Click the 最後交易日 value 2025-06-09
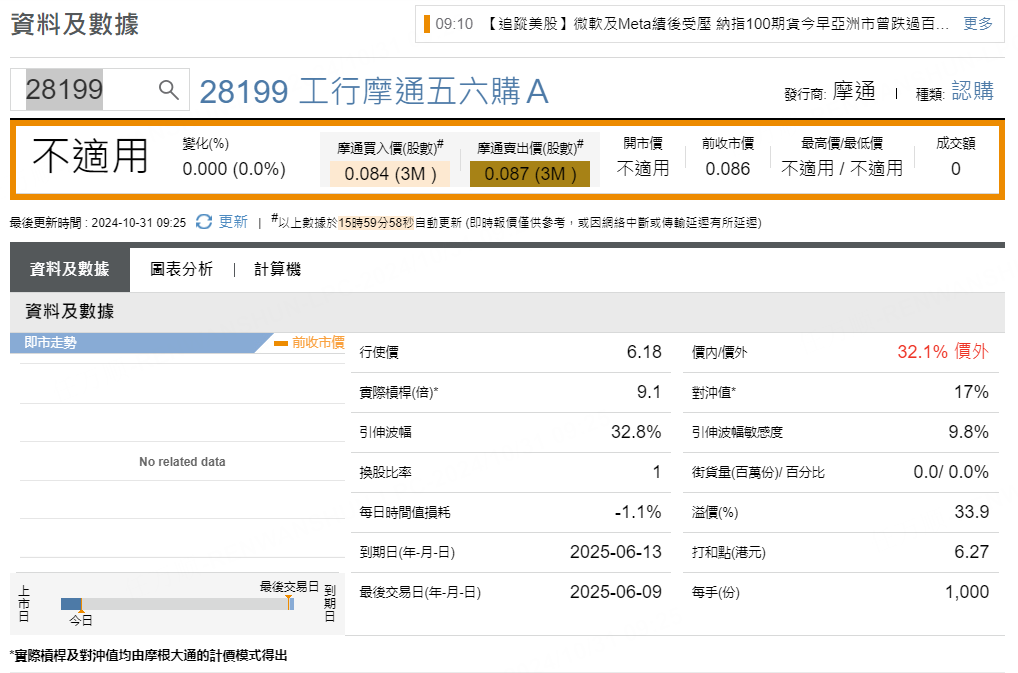Screen dimensions: 1018x673 [615, 592]
